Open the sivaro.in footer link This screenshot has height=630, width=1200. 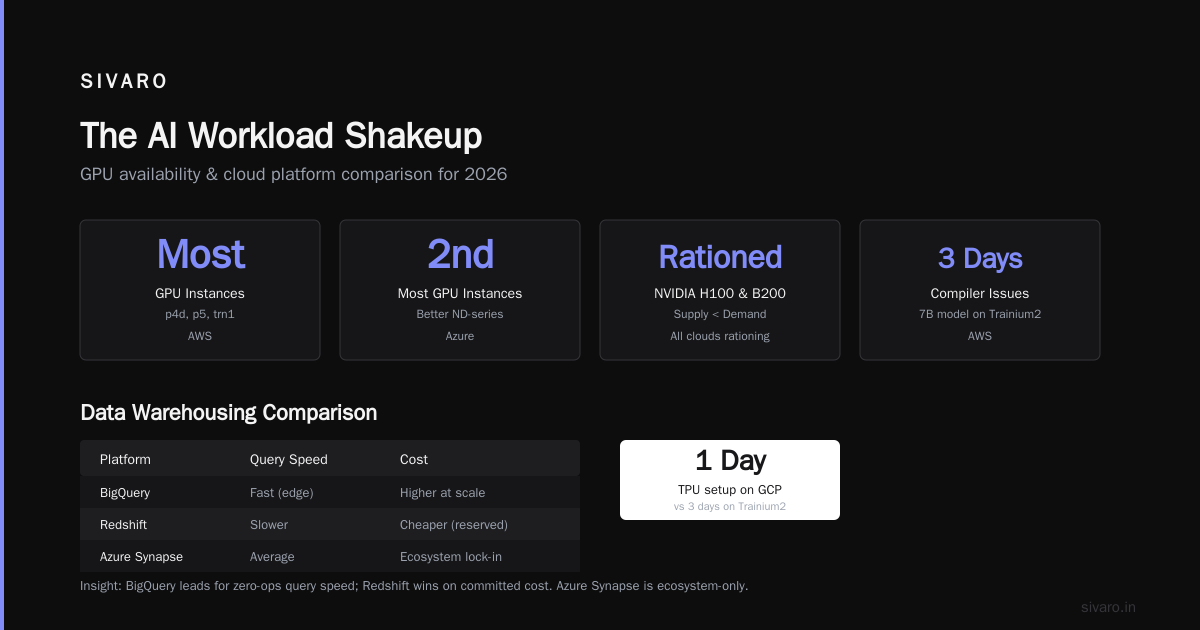point(1109,607)
